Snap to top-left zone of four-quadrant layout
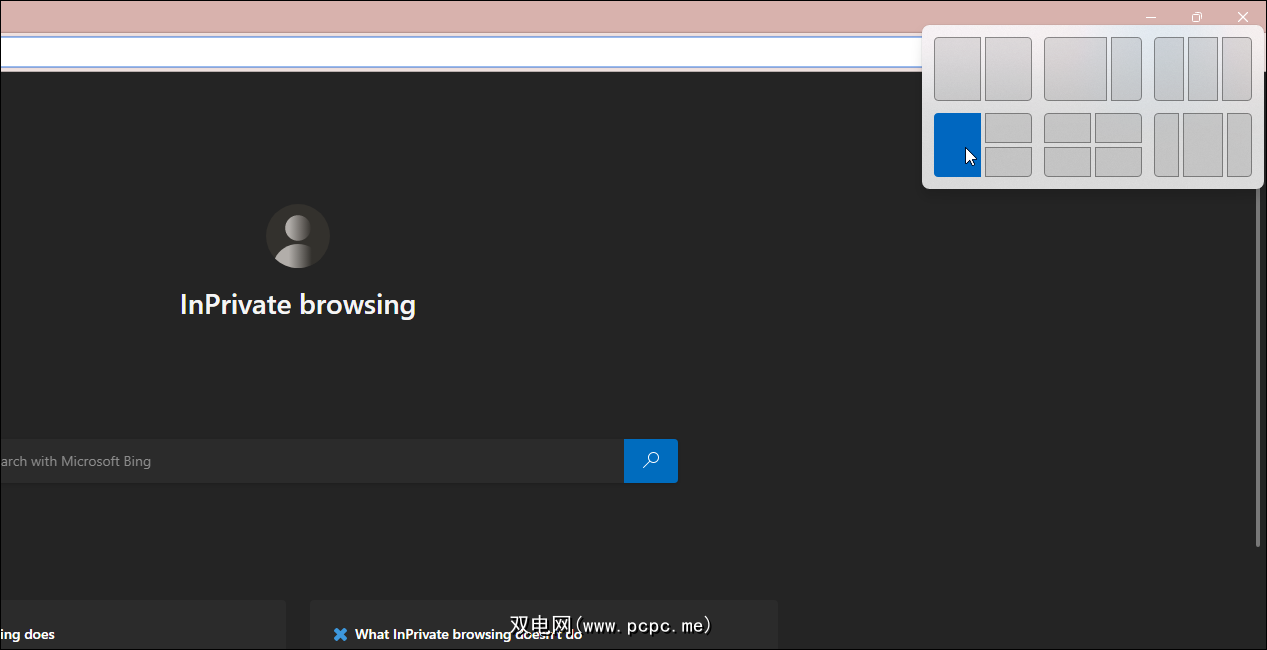 [x=1067, y=128]
